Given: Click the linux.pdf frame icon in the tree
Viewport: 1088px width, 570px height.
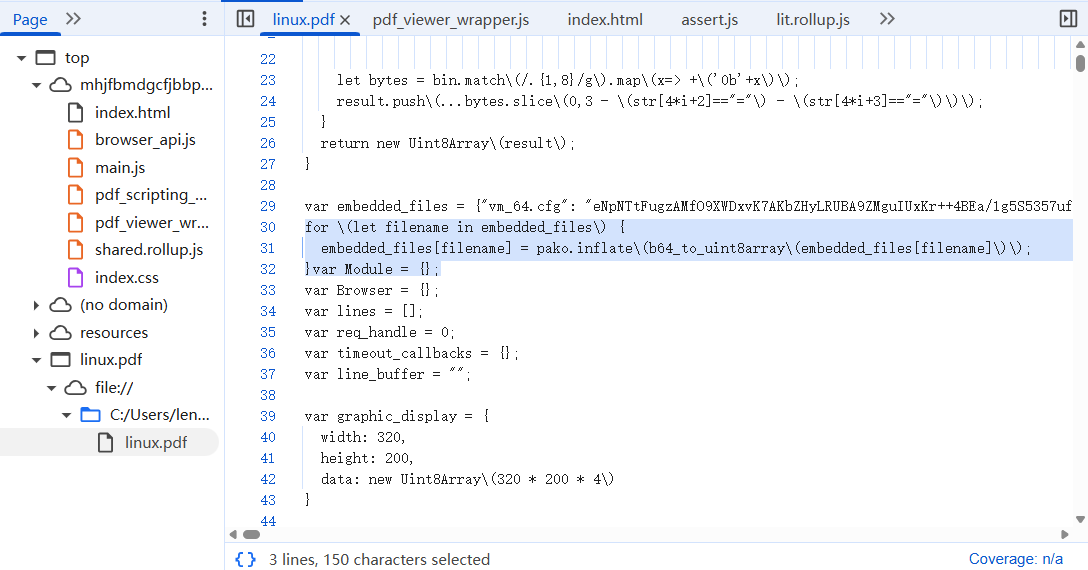Looking at the screenshot, I should [x=60, y=360].
